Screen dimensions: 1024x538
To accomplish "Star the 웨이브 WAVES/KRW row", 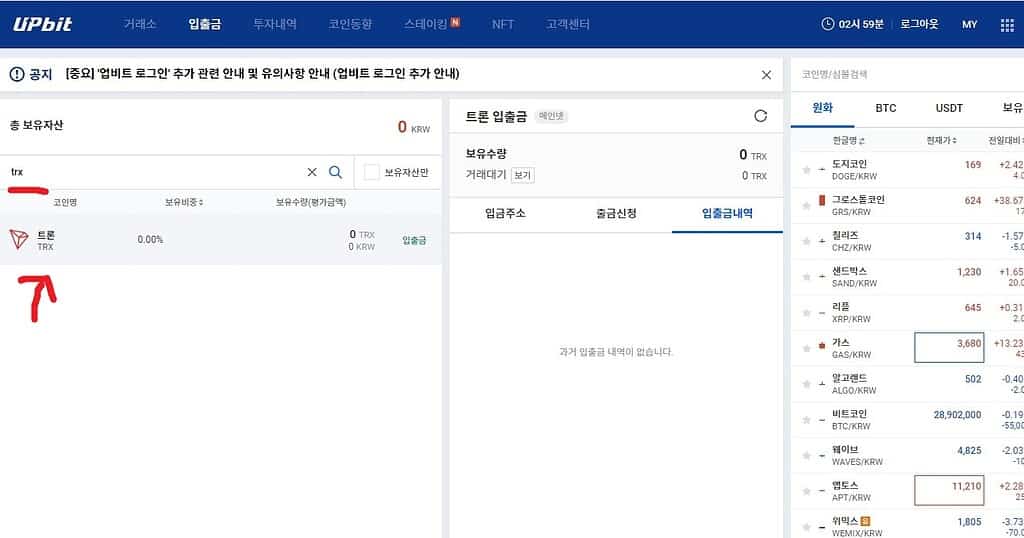I will coord(807,455).
